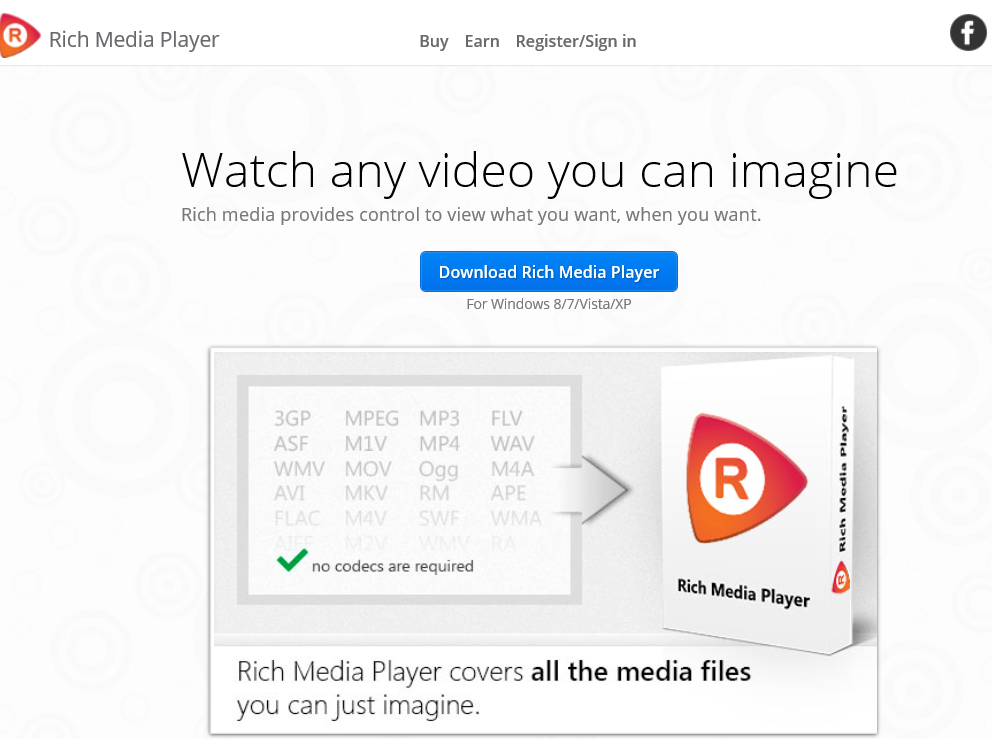Click the green checkmark icon

292,560
